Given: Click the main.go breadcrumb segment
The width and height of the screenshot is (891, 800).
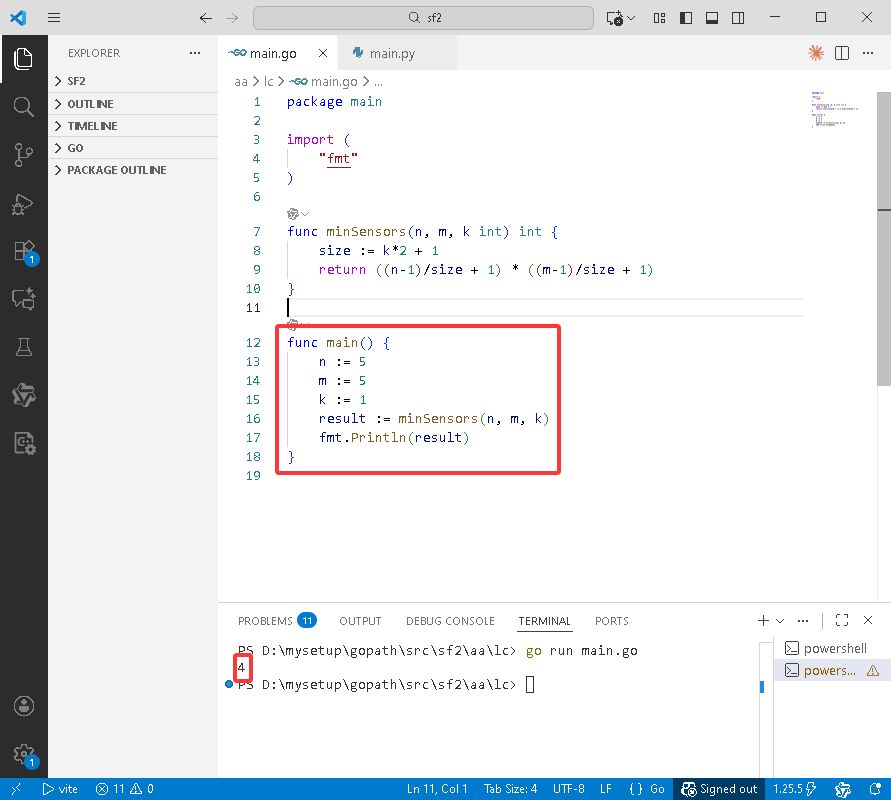Looking at the screenshot, I should click(x=324, y=82).
